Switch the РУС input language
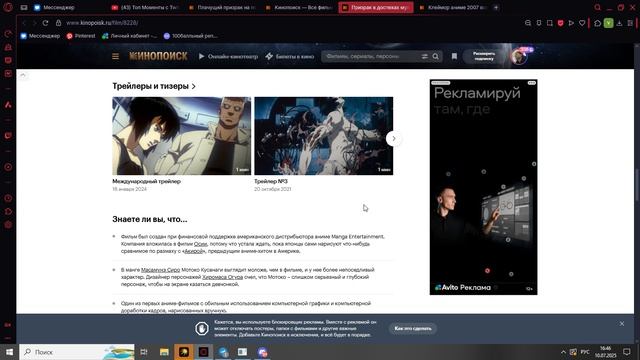This screenshot has height=360, width=640. pos(585,352)
